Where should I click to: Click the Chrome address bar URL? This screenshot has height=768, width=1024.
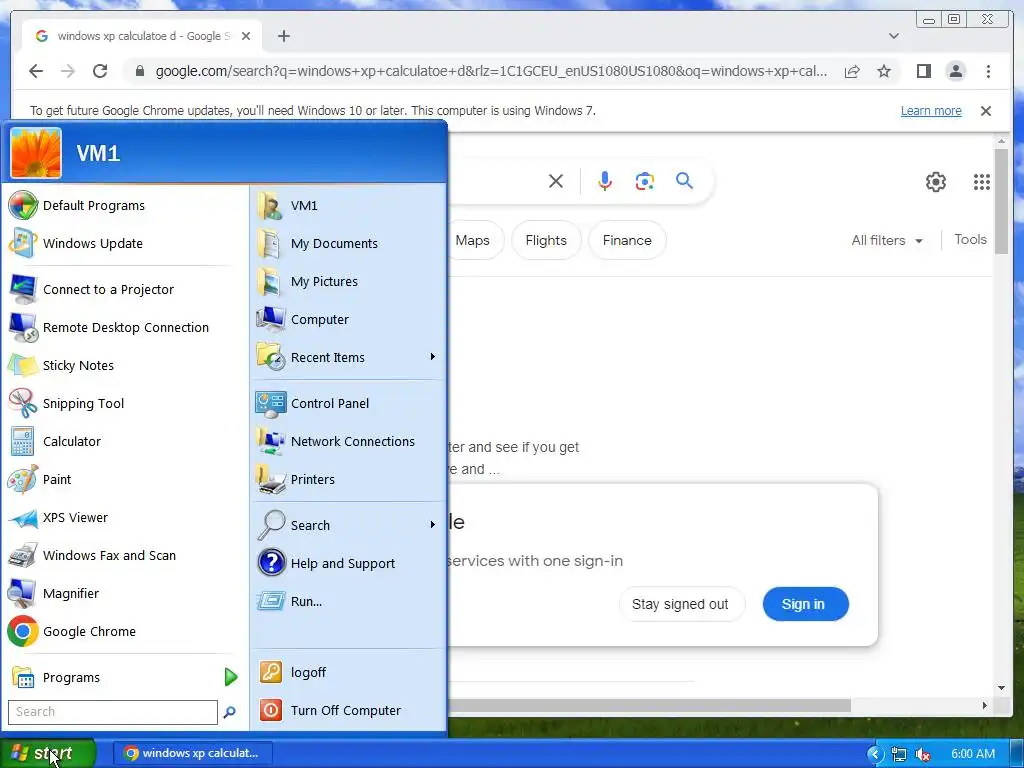click(491, 71)
